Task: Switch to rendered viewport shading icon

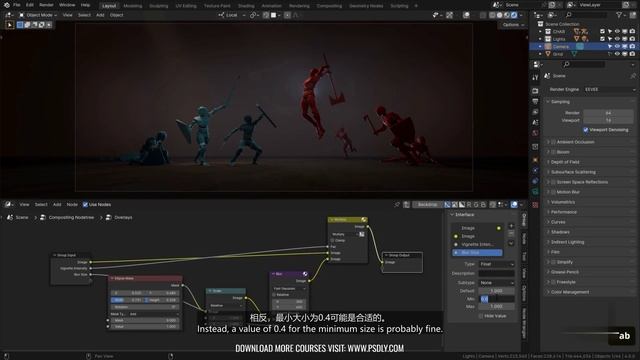Action: click(x=514, y=15)
